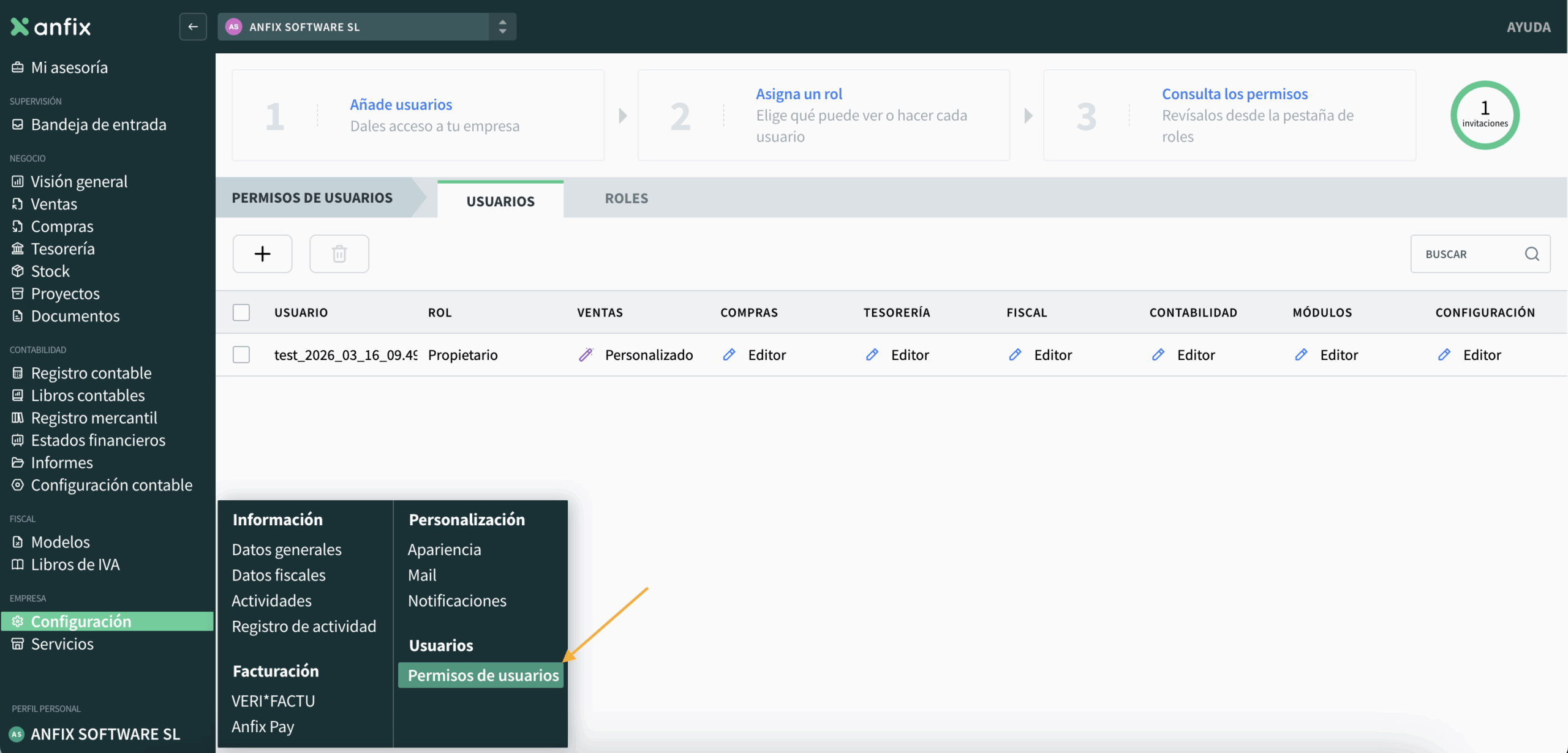Toggle the select-all checkbox in table header
This screenshot has width=1568, height=753.
[241, 312]
